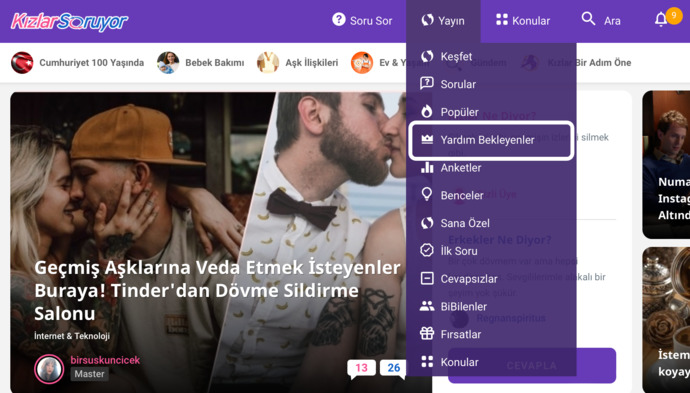
Task: Click the Sana Özel swirl icon
Action: coord(427,223)
